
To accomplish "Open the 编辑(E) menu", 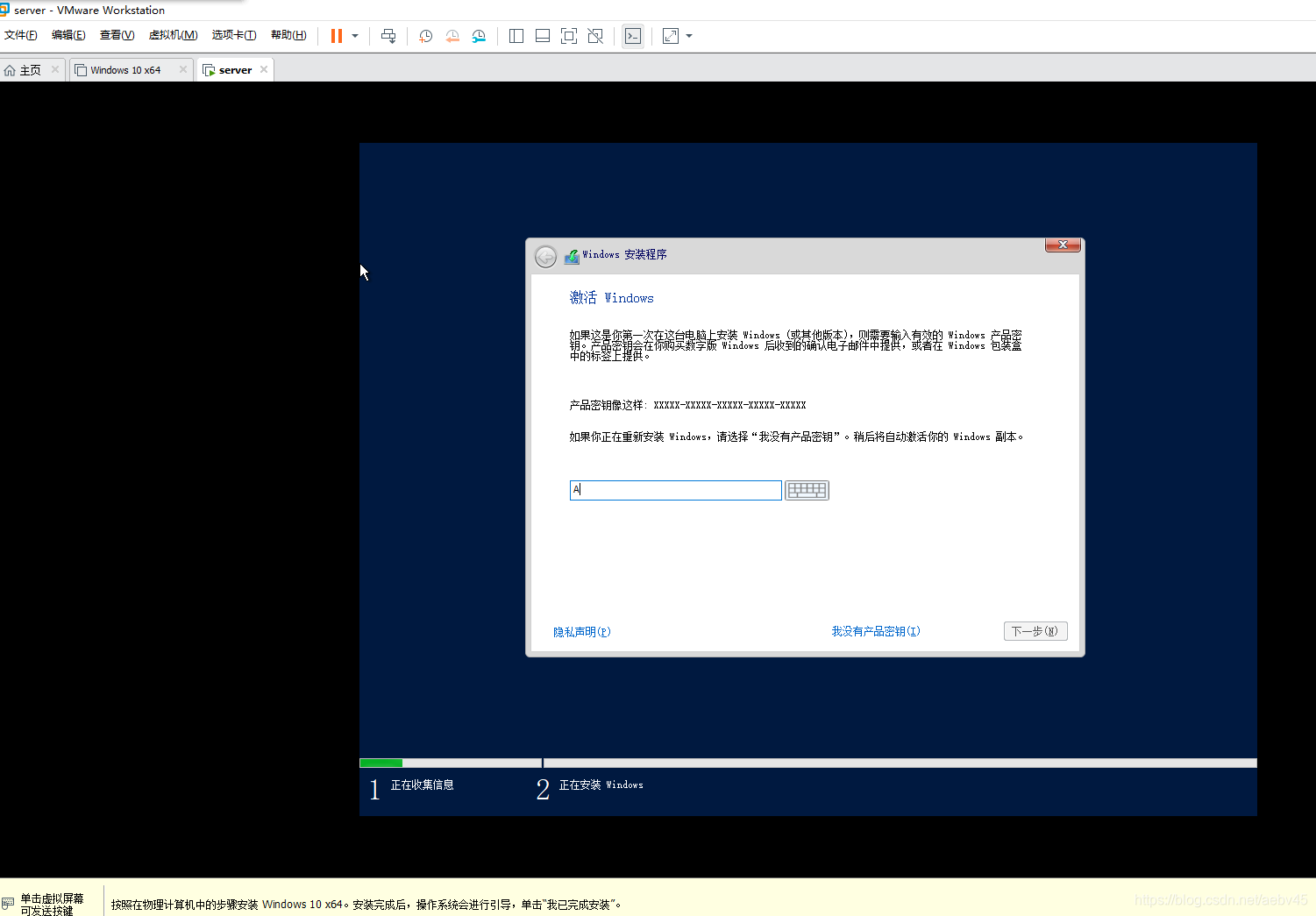I will click(x=68, y=35).
